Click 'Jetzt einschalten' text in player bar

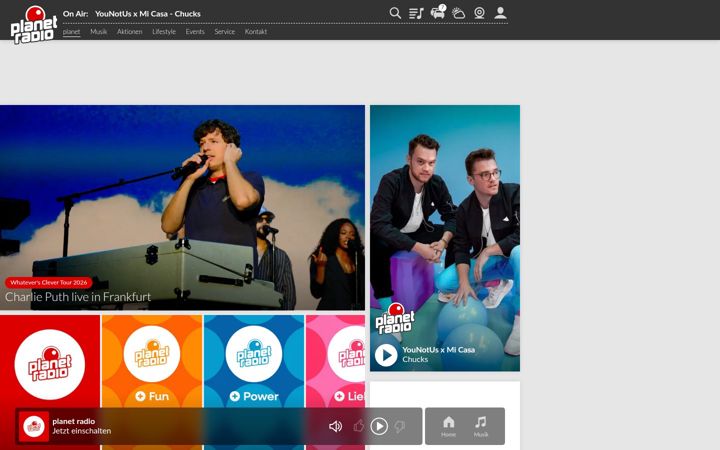click(x=81, y=431)
